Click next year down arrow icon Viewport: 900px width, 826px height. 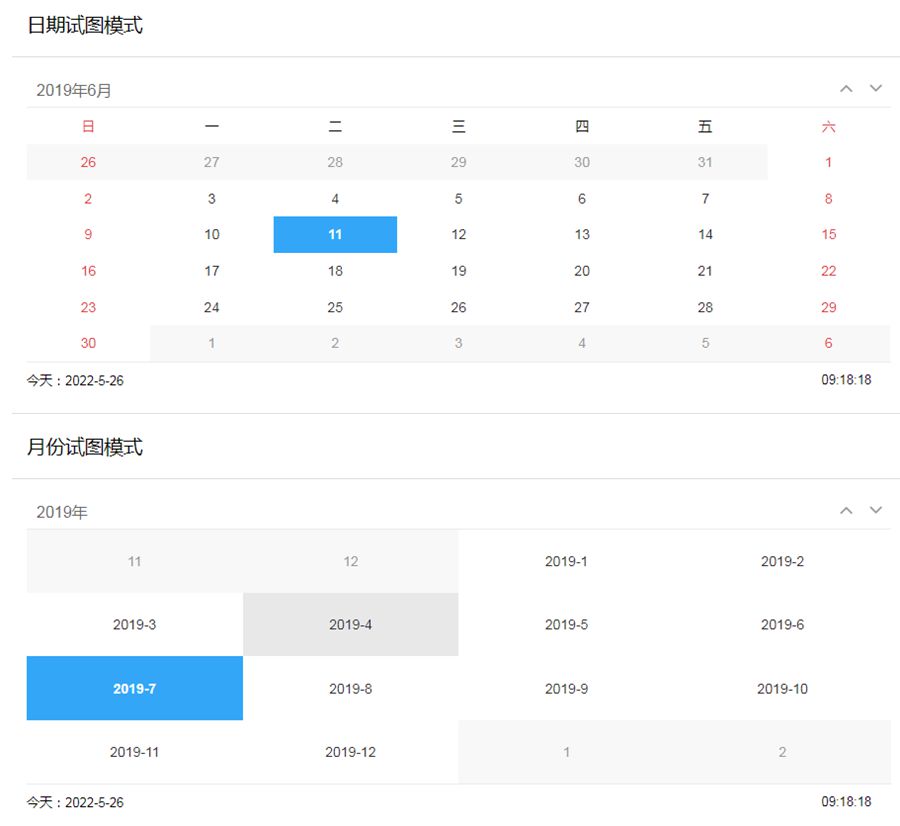coord(876,511)
